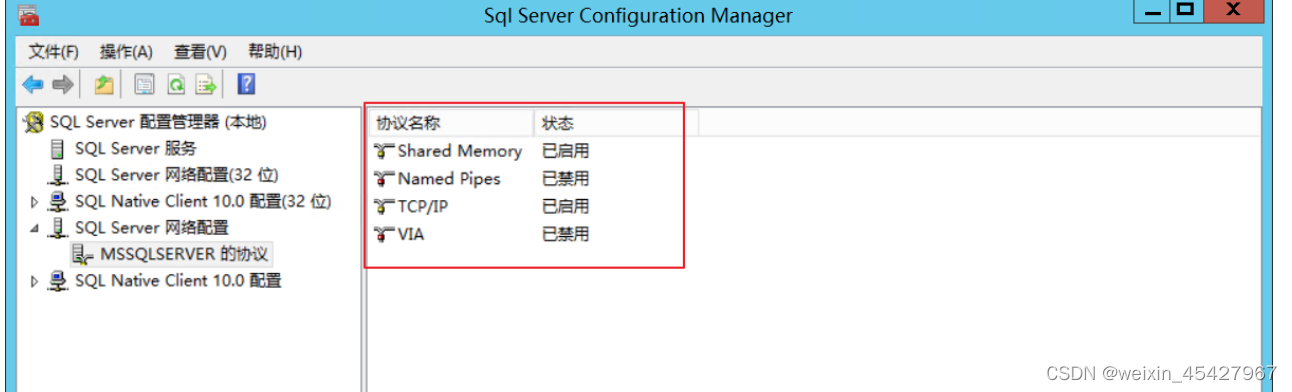
Task: Select the VIA protocol name
Action: tap(411, 235)
